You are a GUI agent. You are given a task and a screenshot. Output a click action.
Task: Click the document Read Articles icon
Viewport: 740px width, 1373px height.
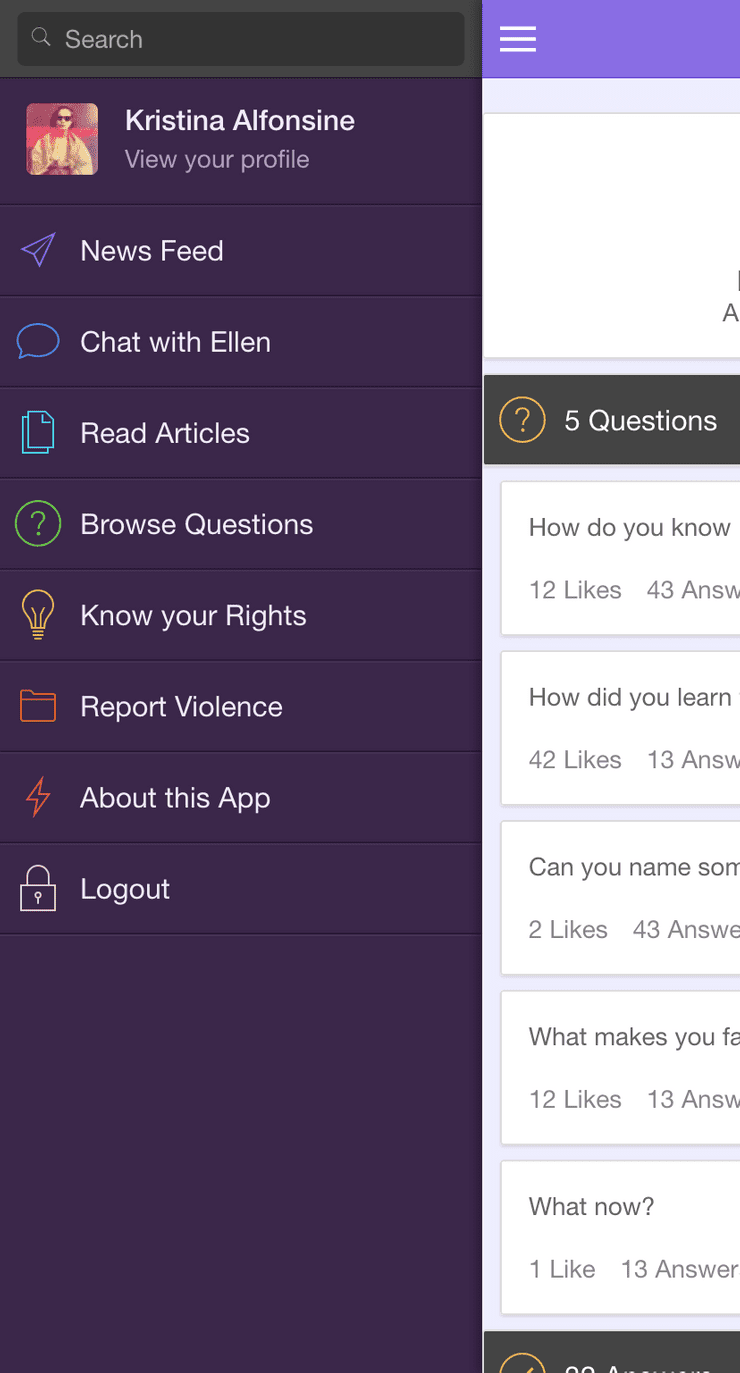pyautogui.click(x=38, y=433)
